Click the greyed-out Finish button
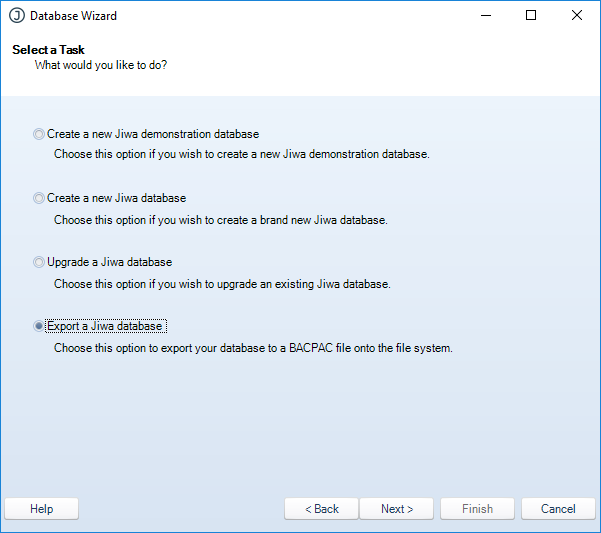This screenshot has height=533, width=601. point(477,509)
